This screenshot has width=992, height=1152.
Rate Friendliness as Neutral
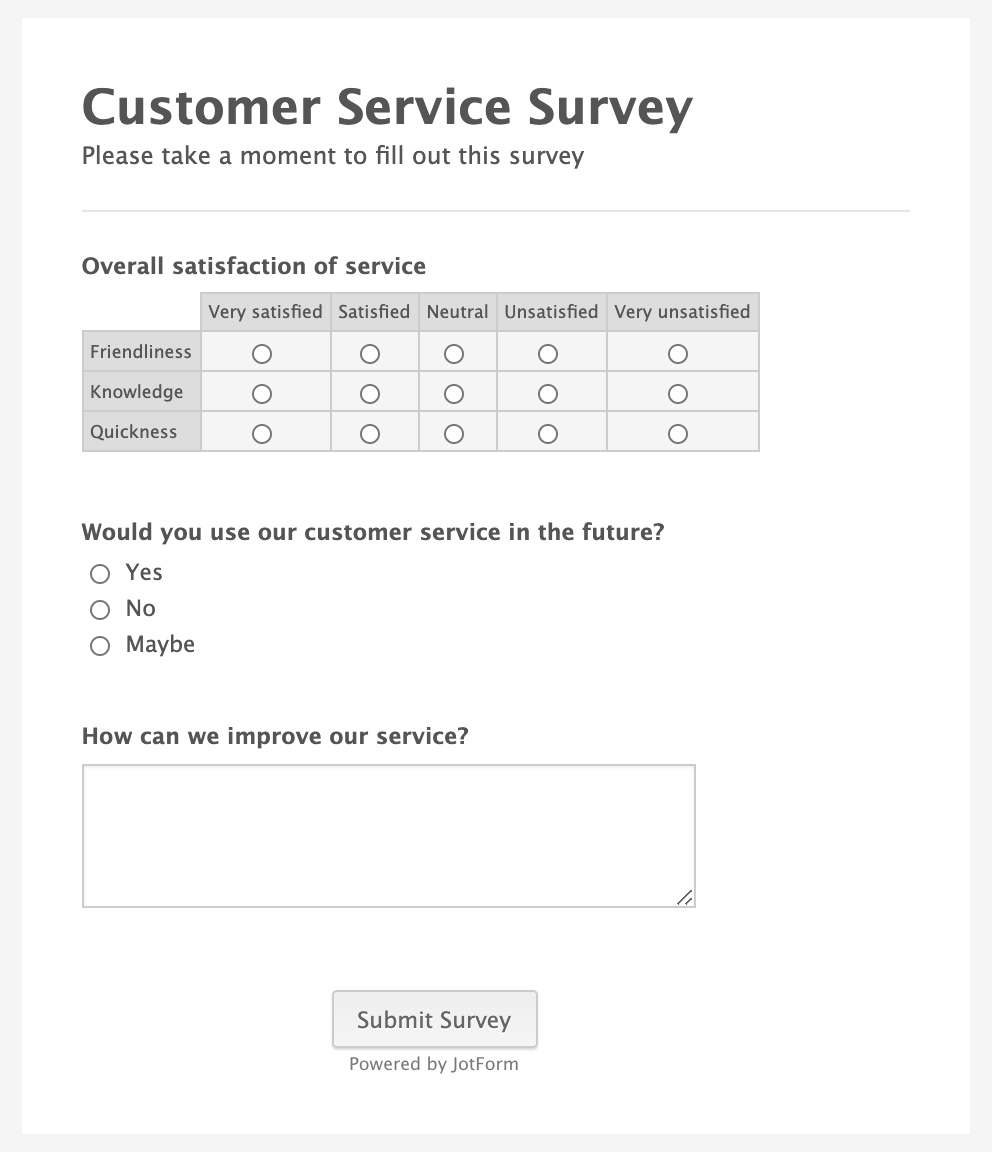pyautogui.click(x=454, y=354)
